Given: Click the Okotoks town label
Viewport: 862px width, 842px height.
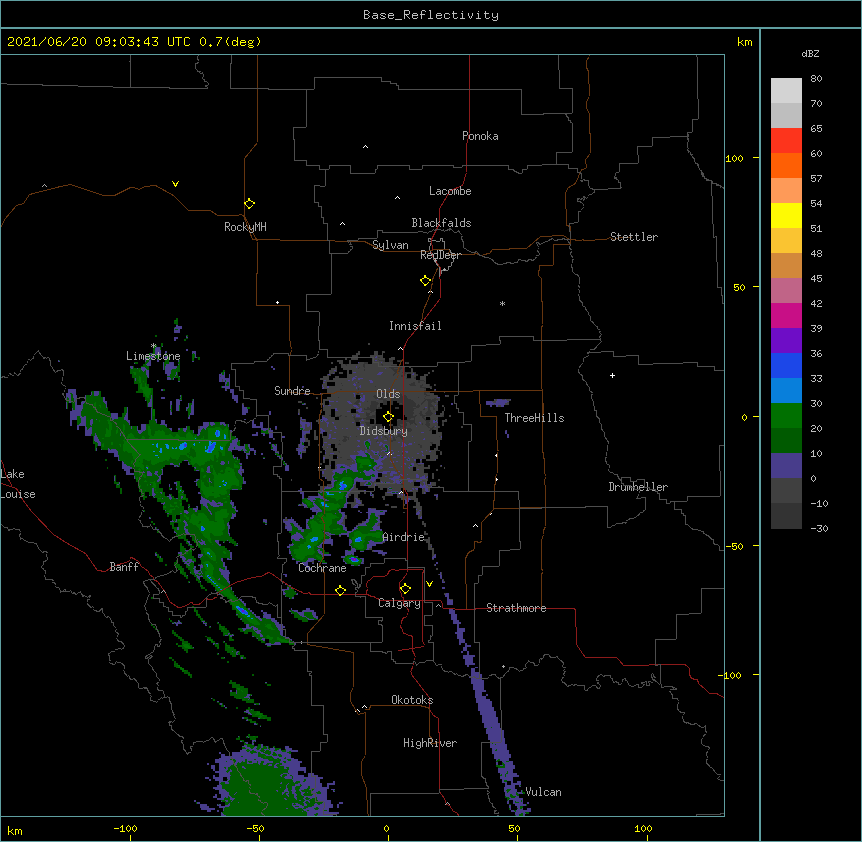Looking at the screenshot, I should pyautogui.click(x=412, y=700).
